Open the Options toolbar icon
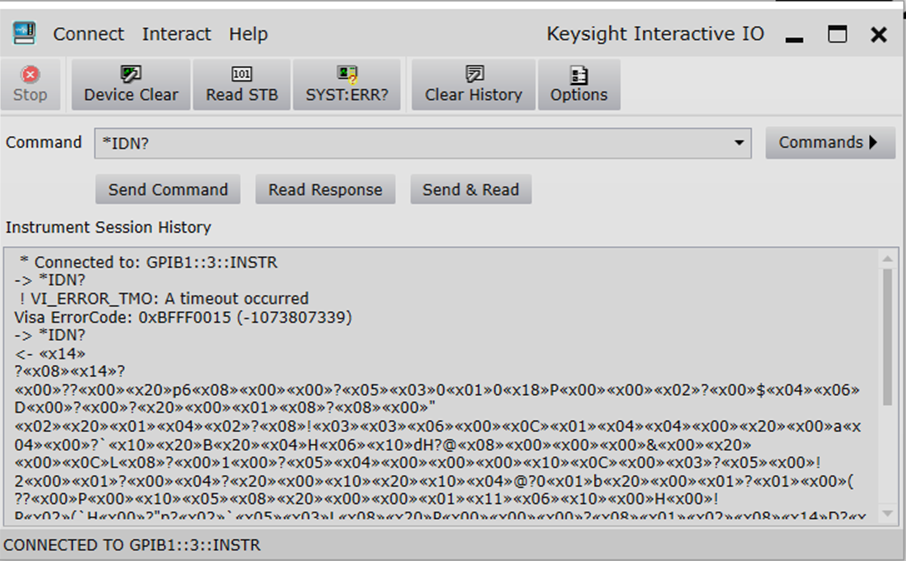Image resolution: width=906 pixels, height=561 pixels. (x=578, y=75)
